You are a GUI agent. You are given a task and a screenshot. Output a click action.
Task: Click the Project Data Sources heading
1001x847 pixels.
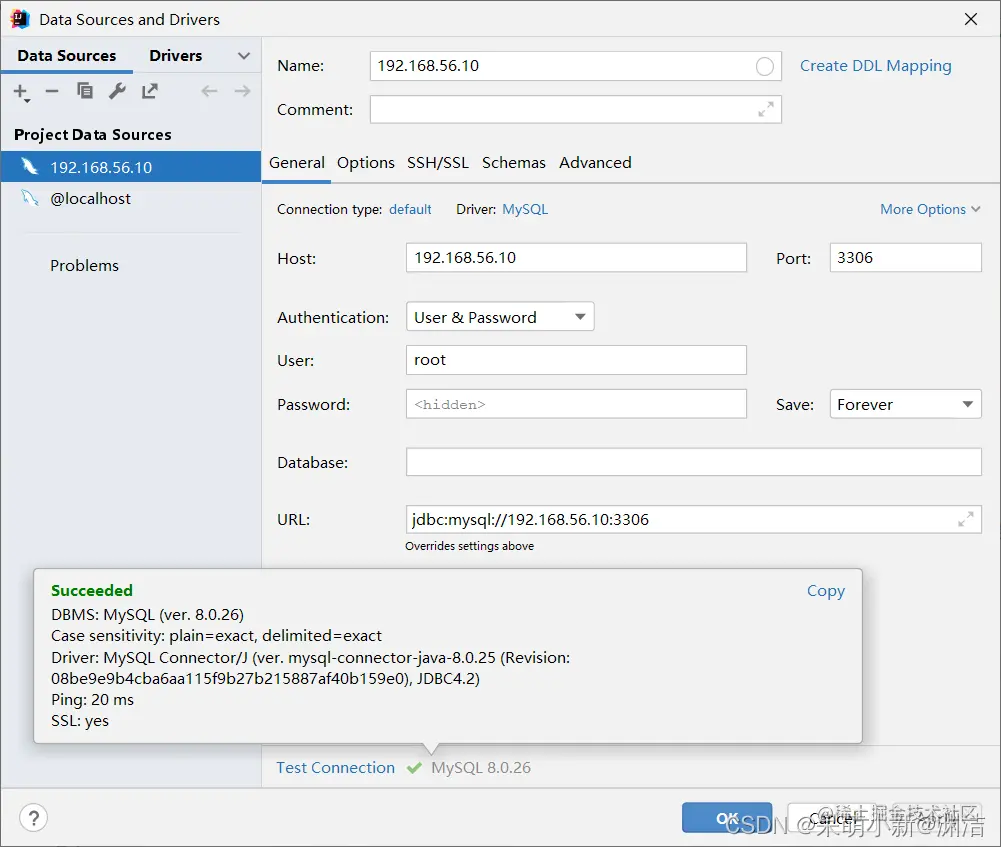coord(93,135)
